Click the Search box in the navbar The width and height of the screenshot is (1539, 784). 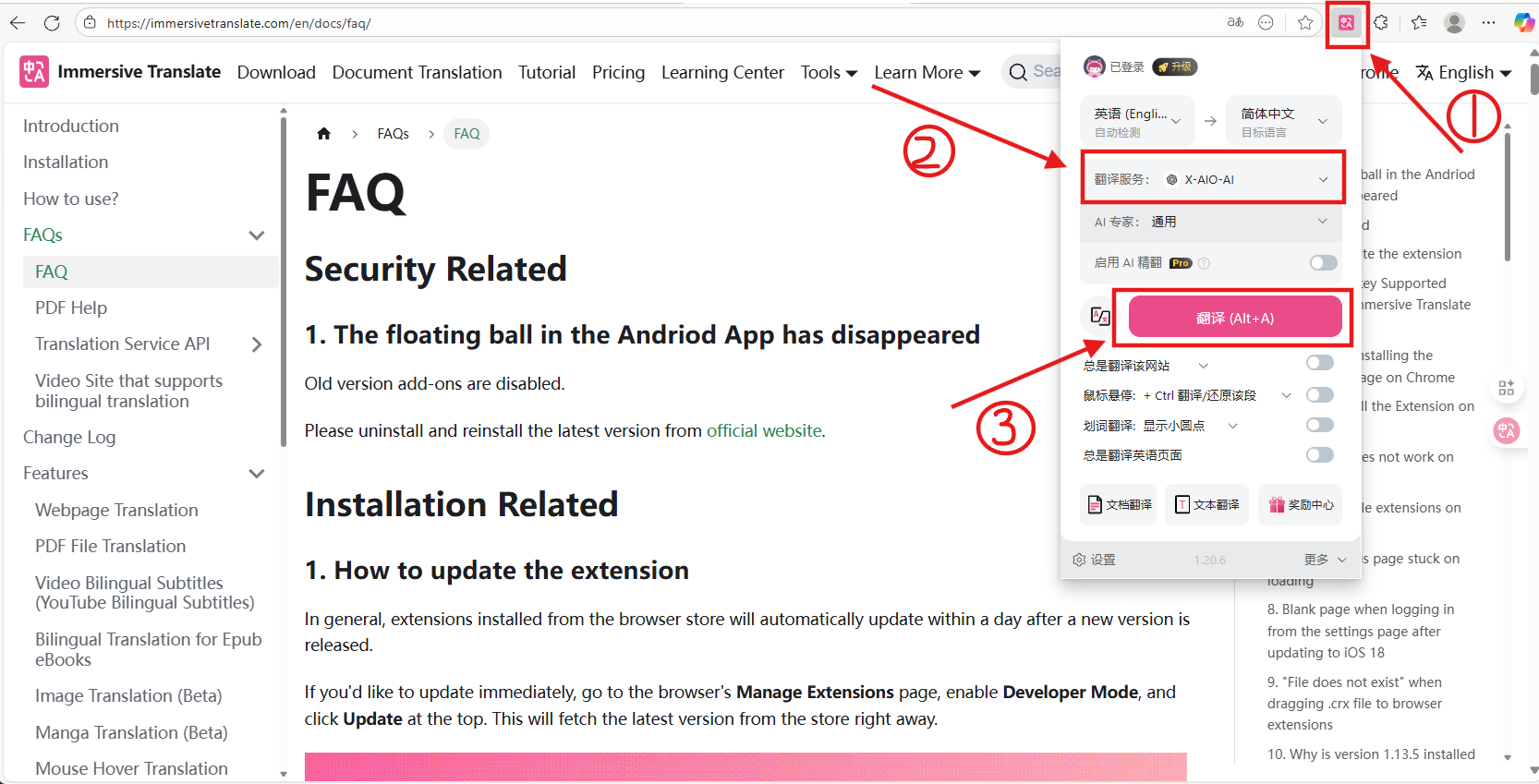1032,71
